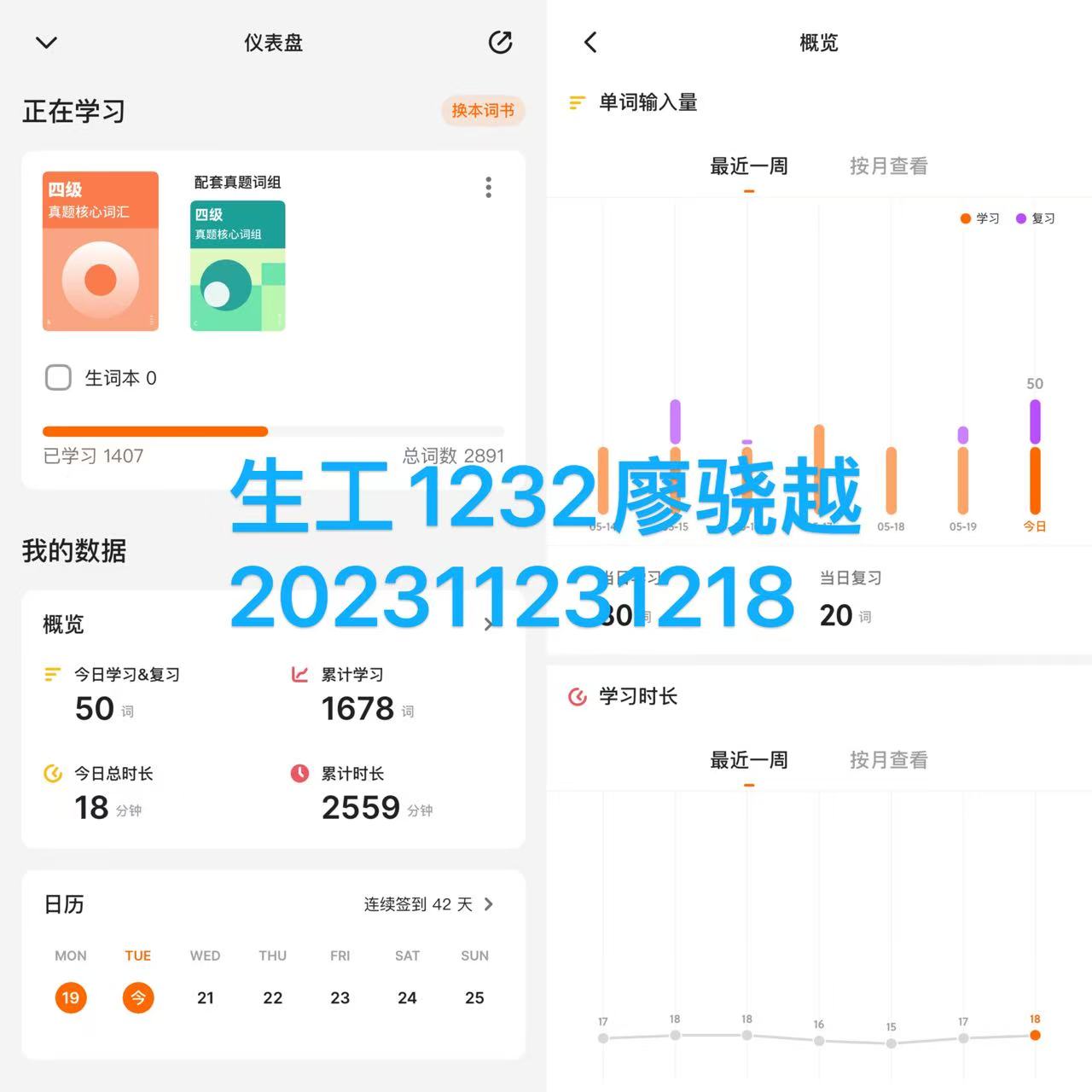Toggle the 学习 legend dot
The image size is (1092, 1092).
tap(966, 218)
